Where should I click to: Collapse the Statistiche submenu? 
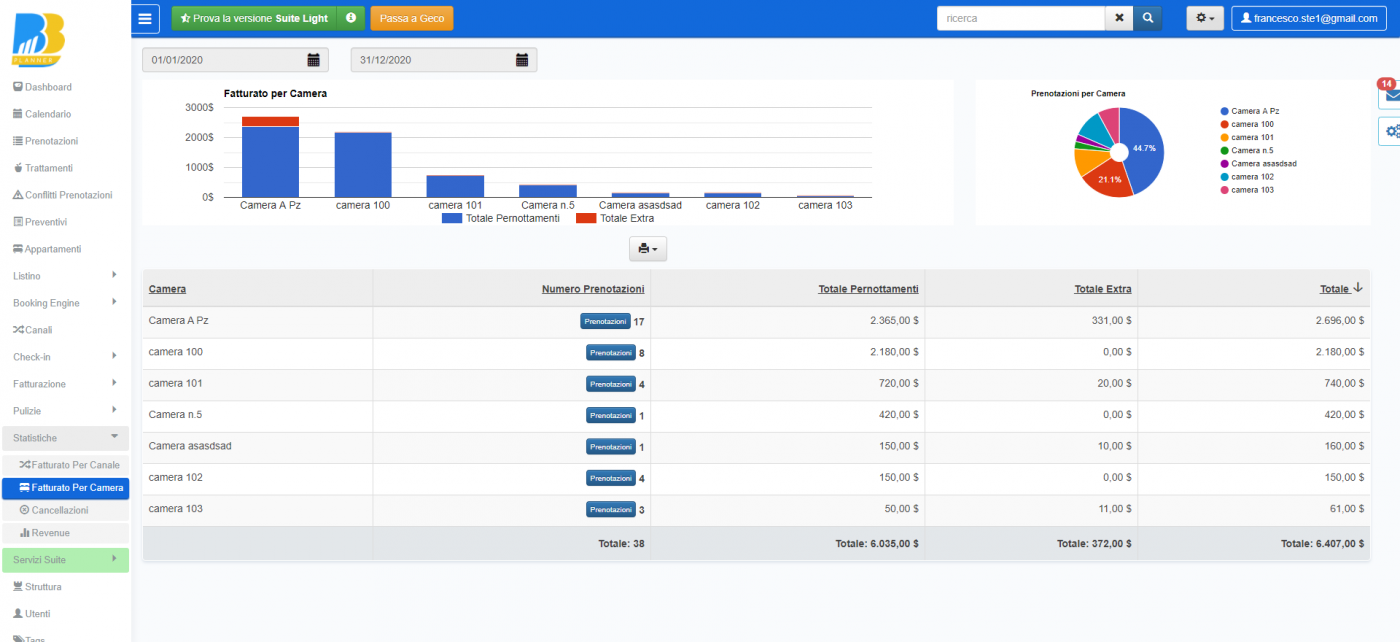click(x=65, y=438)
